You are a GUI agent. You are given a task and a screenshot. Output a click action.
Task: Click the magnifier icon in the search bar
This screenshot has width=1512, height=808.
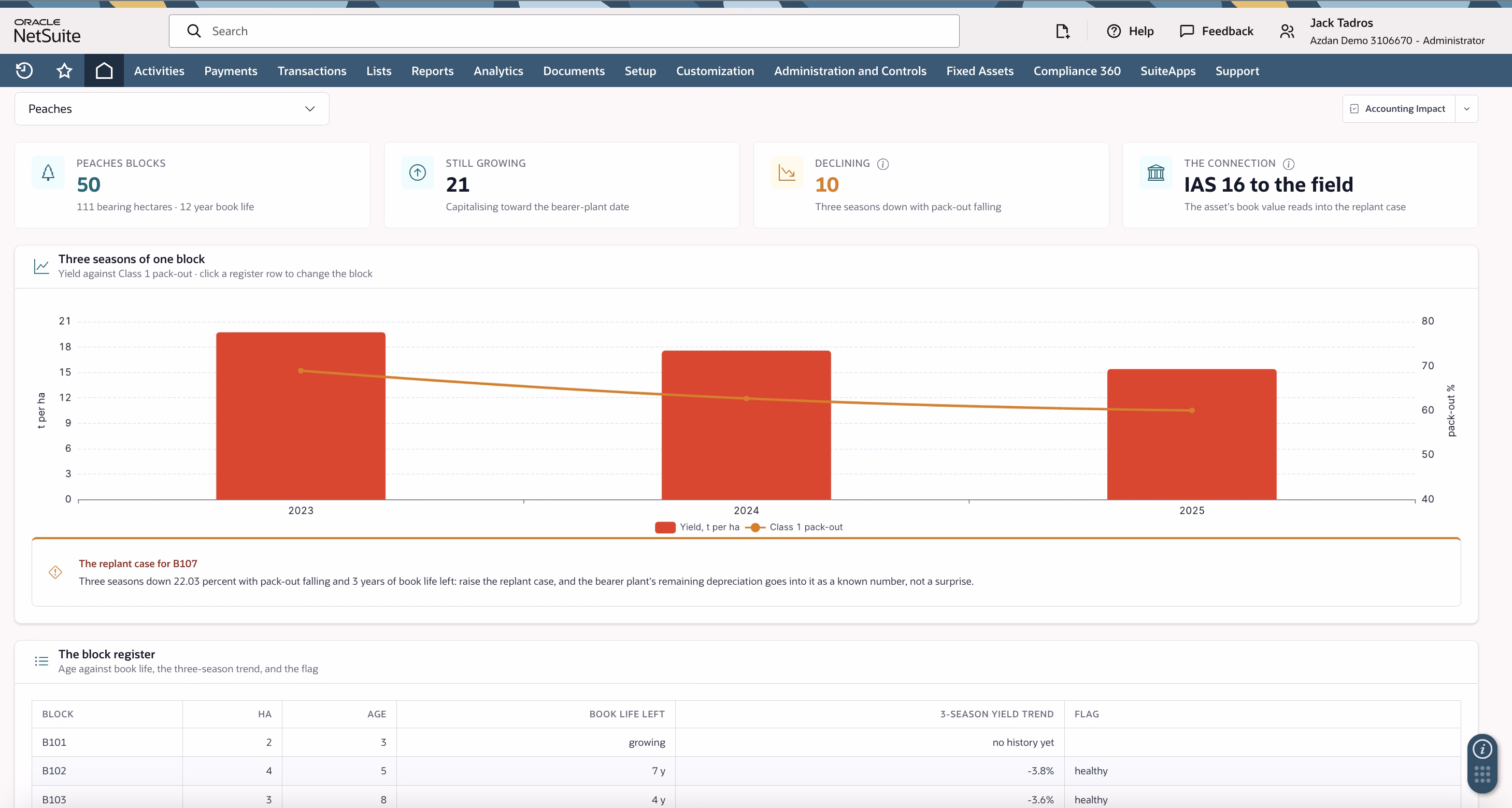(194, 31)
